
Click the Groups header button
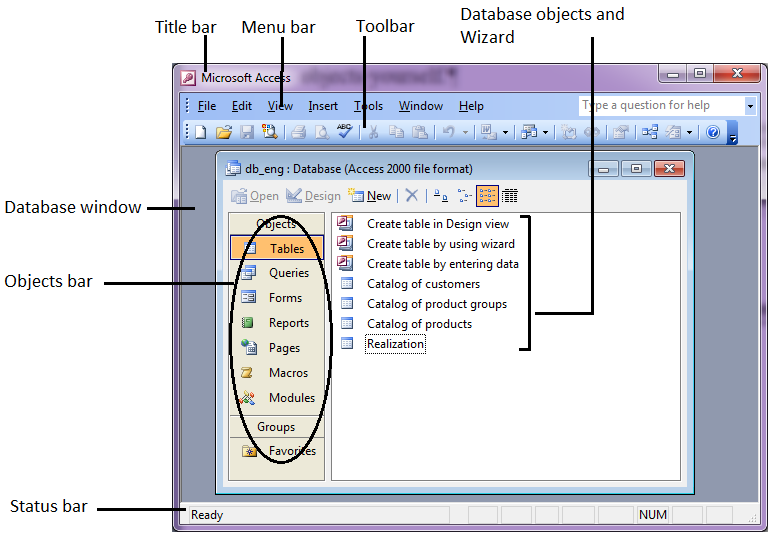click(276, 427)
